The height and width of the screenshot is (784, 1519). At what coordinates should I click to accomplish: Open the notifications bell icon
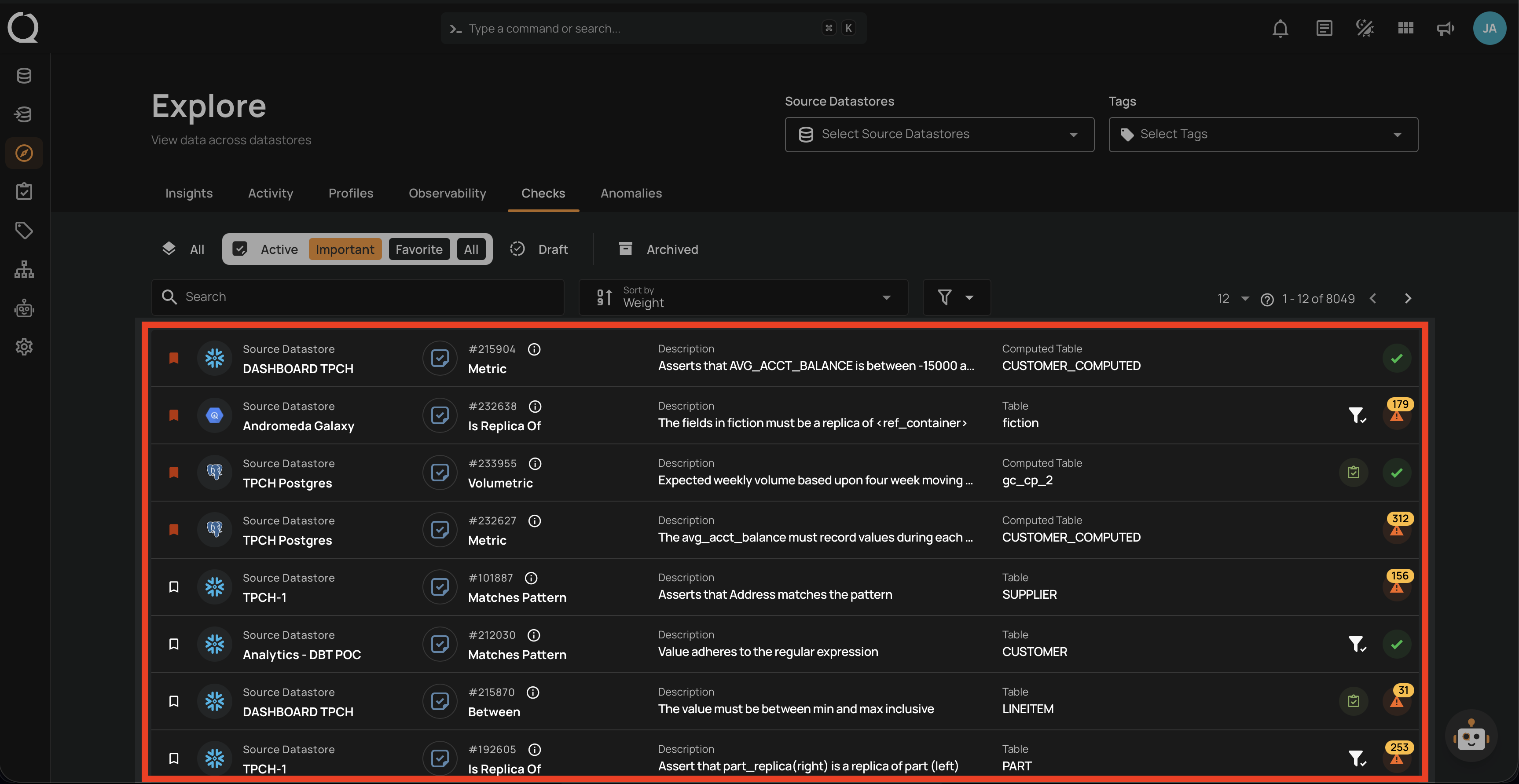click(x=1280, y=28)
